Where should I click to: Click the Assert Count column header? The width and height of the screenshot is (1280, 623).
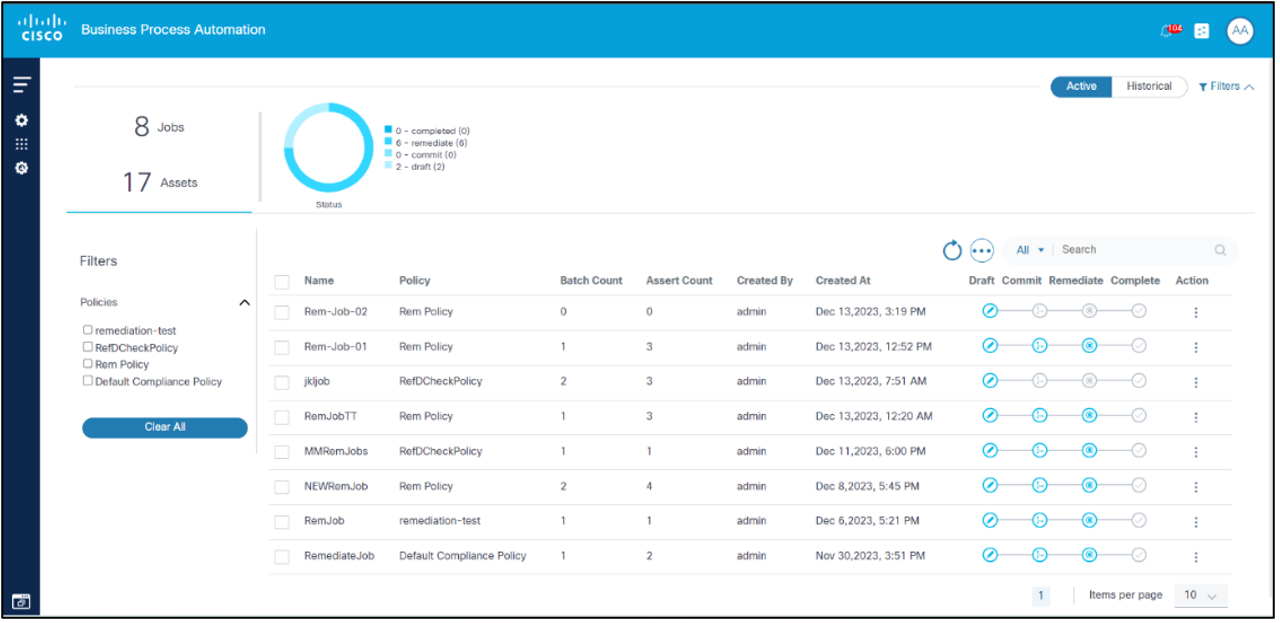(679, 281)
